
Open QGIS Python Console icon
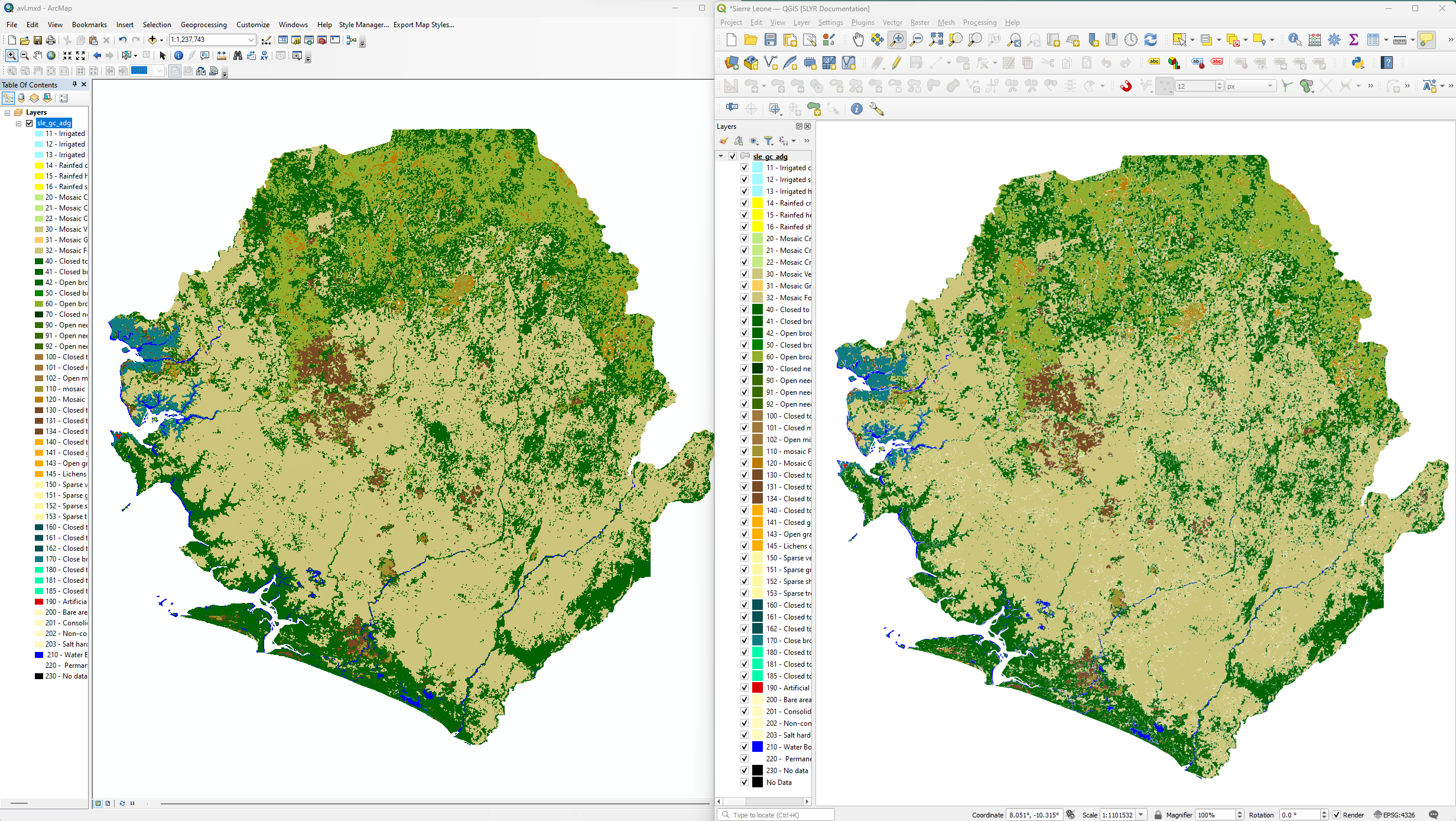1358,62
